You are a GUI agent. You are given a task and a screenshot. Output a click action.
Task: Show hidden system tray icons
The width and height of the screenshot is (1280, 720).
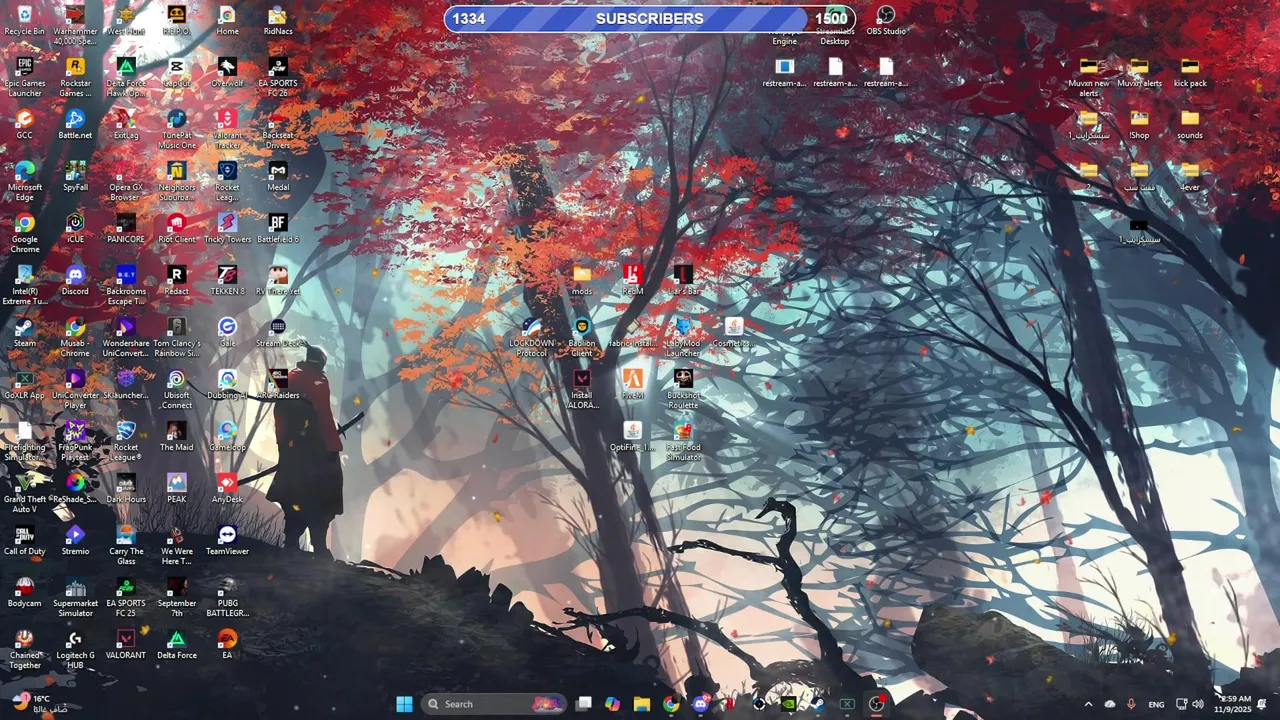tap(1089, 704)
